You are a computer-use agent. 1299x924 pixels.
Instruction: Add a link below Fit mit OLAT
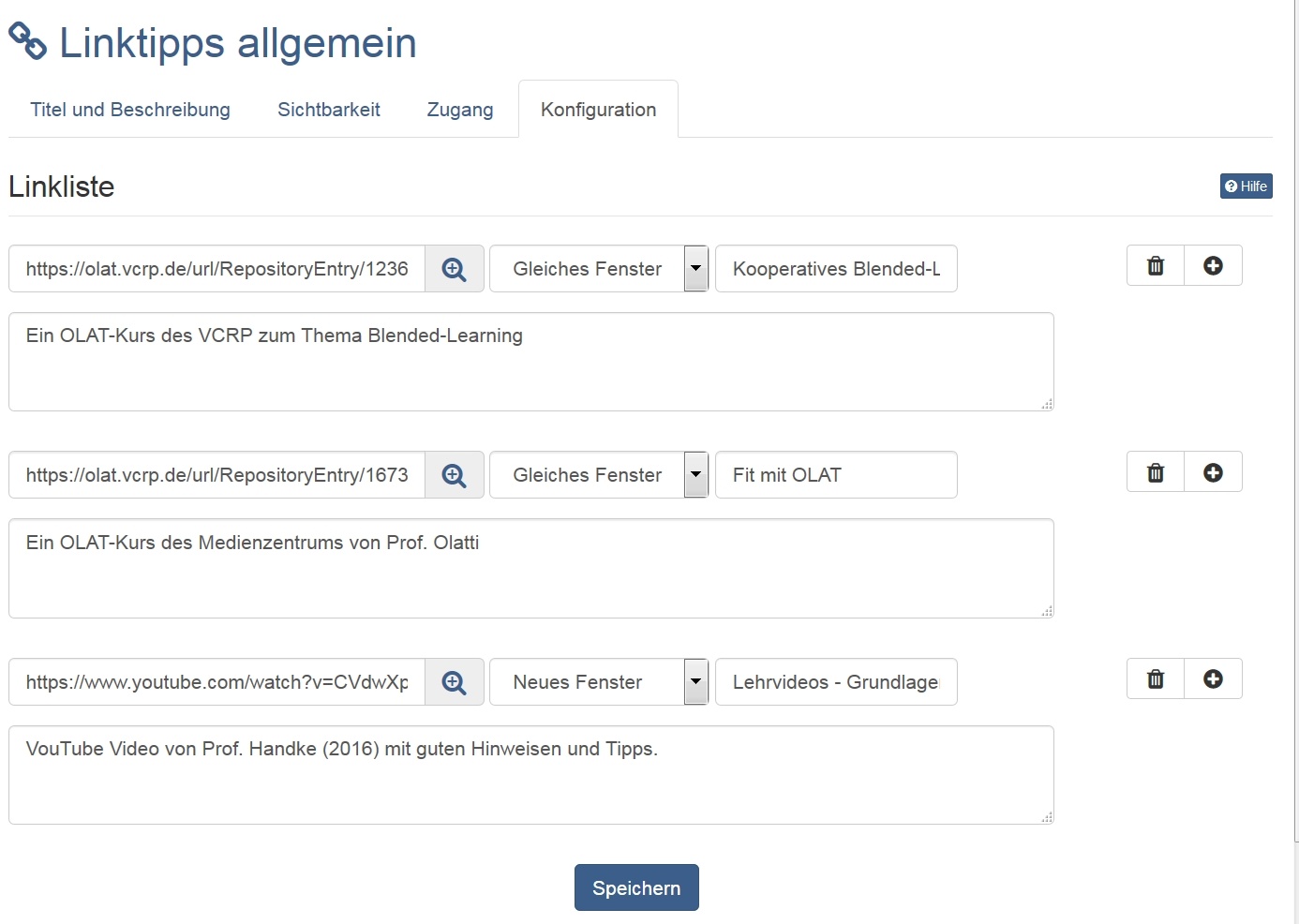click(1213, 472)
